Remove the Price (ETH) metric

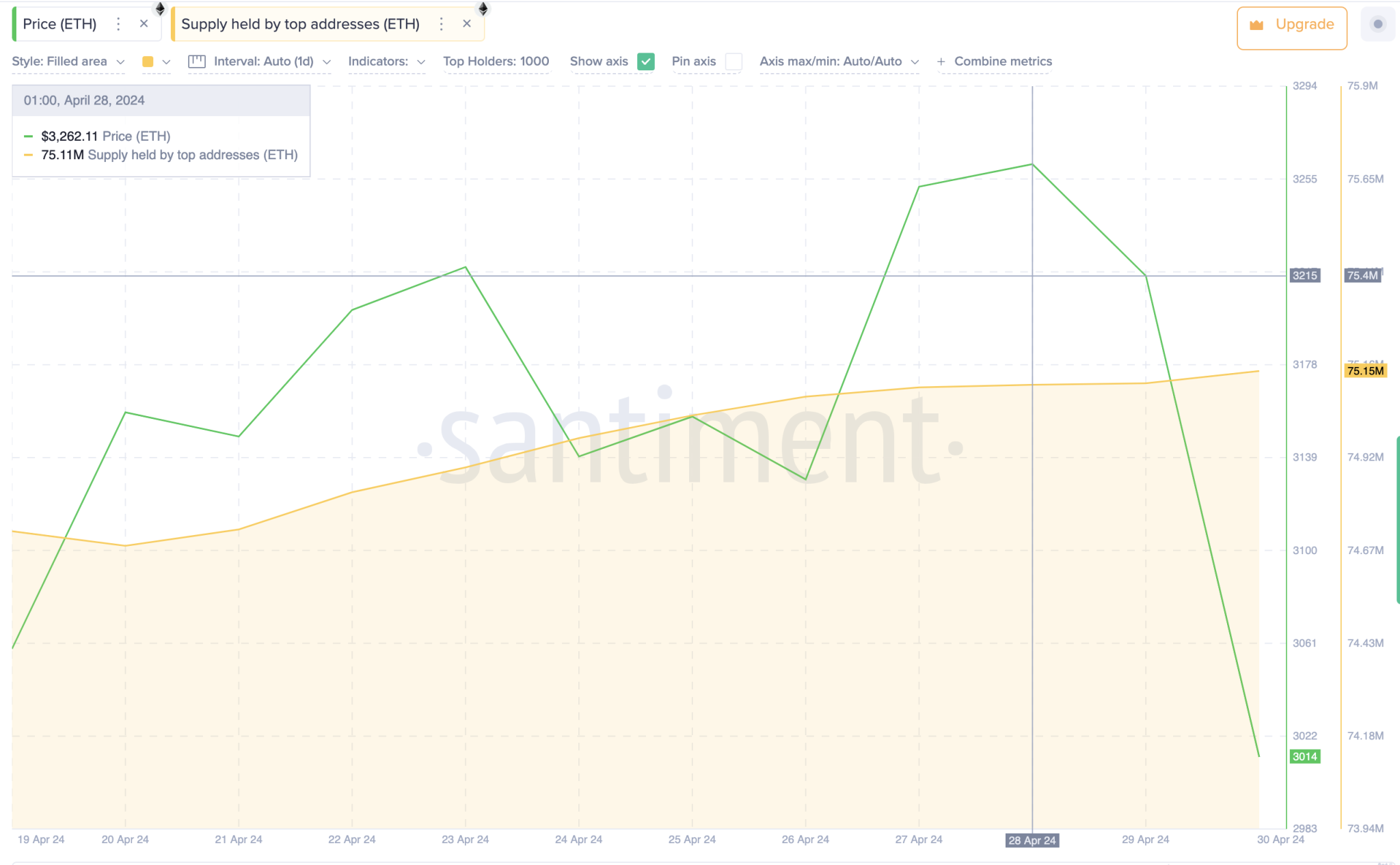144,23
